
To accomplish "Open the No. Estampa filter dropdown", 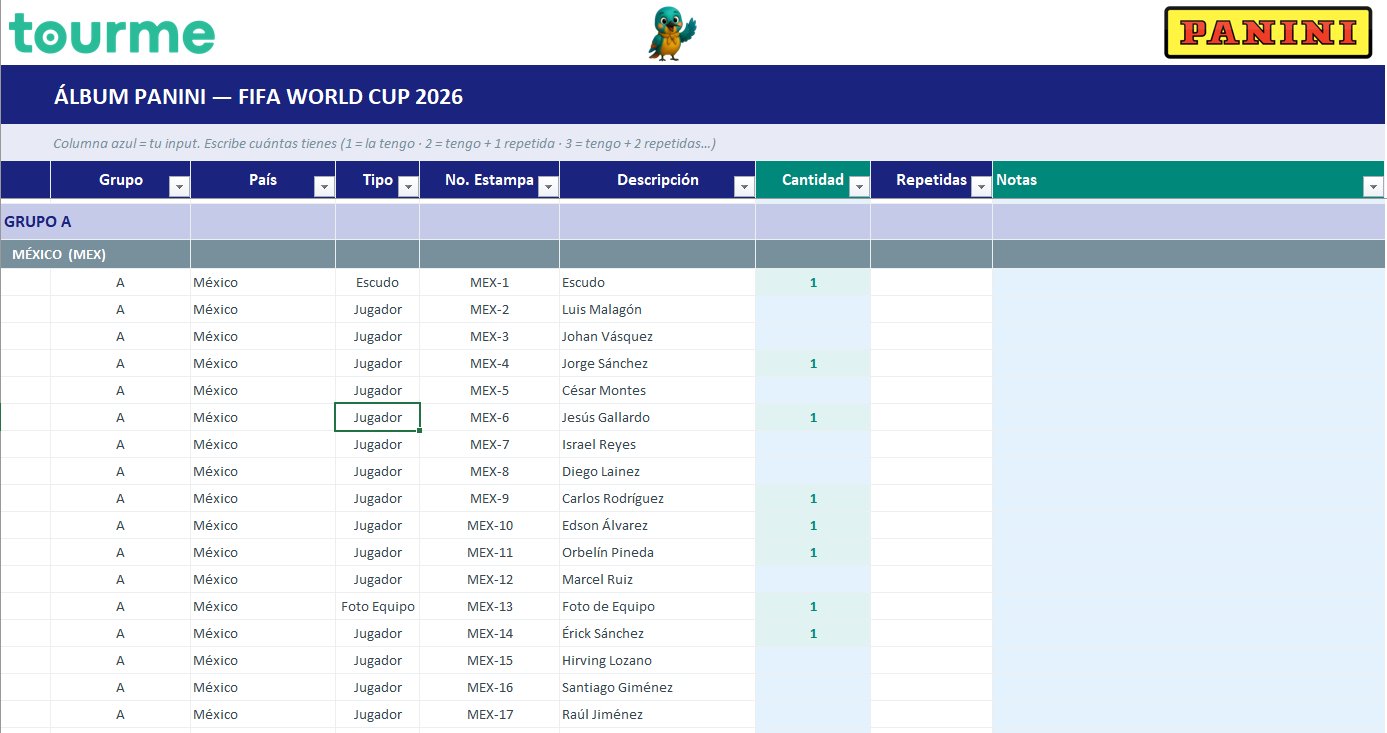I will 548,187.
